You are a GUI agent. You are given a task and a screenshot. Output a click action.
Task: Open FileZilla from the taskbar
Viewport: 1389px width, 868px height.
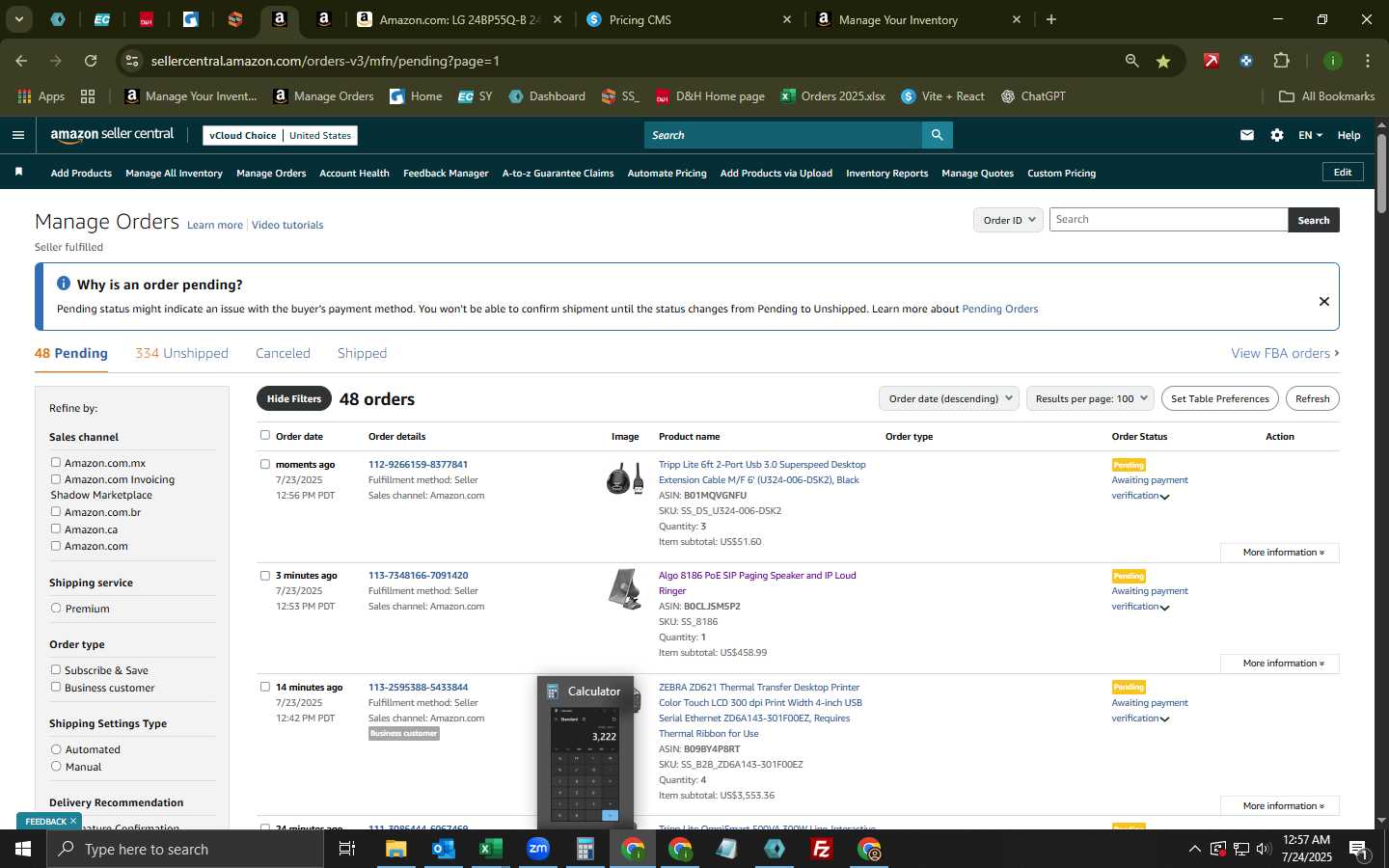click(x=822, y=849)
